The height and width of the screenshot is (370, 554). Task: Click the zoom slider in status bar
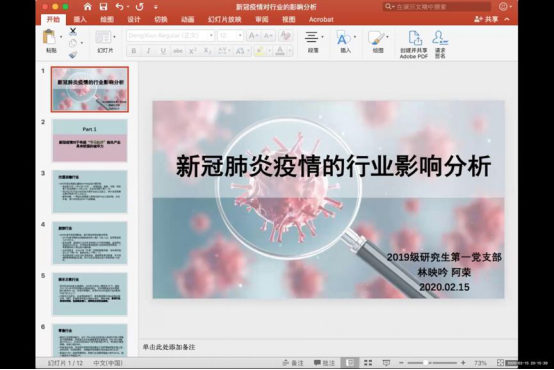(x=432, y=363)
